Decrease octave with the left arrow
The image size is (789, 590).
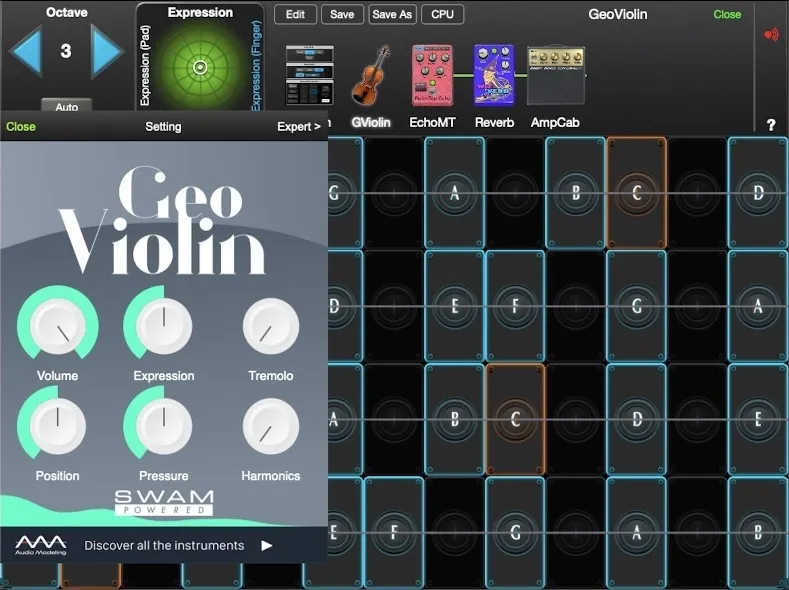26,51
